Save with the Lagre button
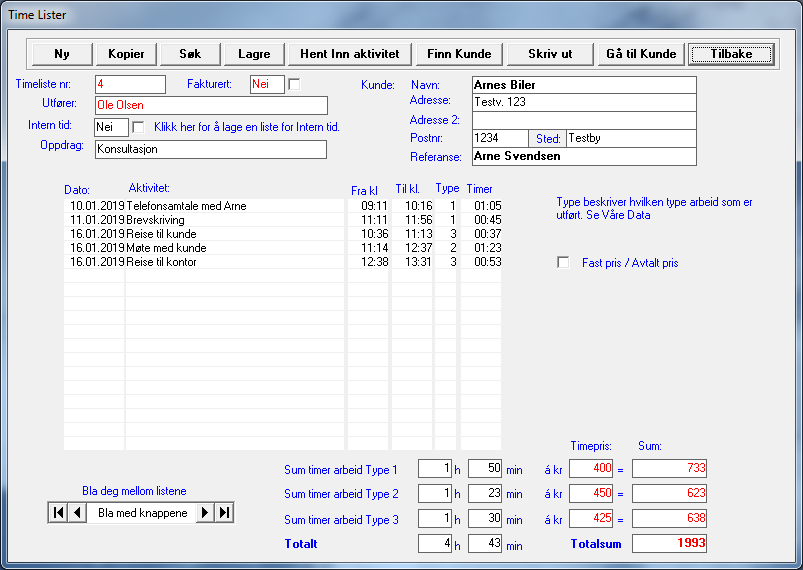Image resolution: width=803 pixels, height=570 pixels. pyautogui.click(x=254, y=54)
